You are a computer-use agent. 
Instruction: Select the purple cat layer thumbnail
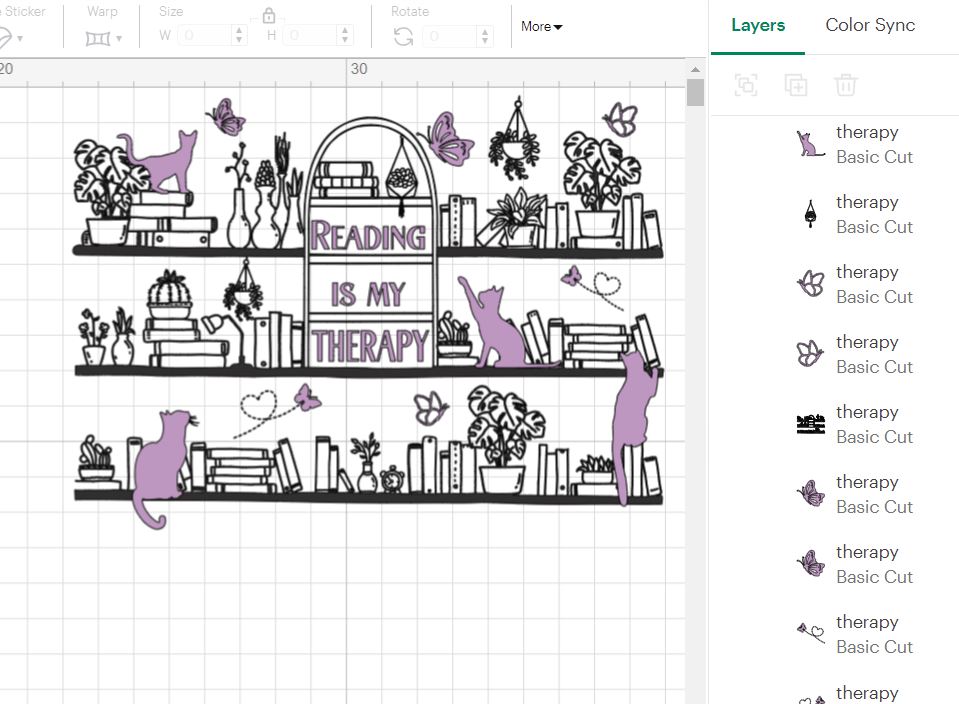coord(809,145)
